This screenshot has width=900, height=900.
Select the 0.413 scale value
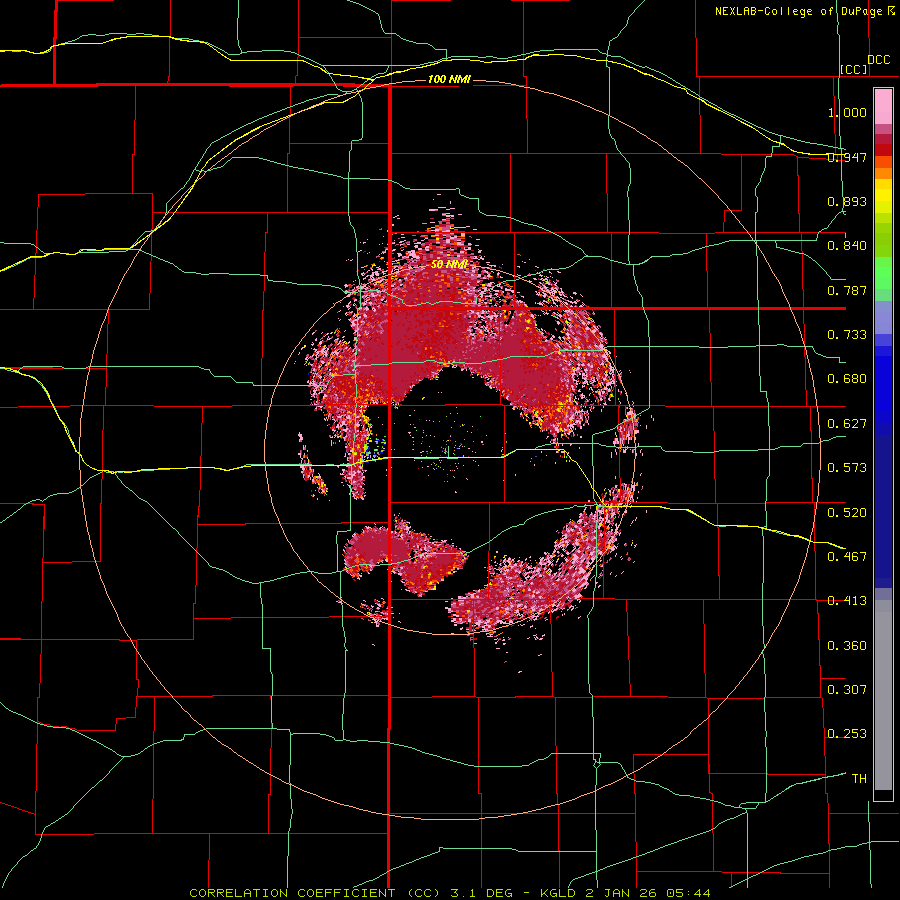(x=847, y=601)
